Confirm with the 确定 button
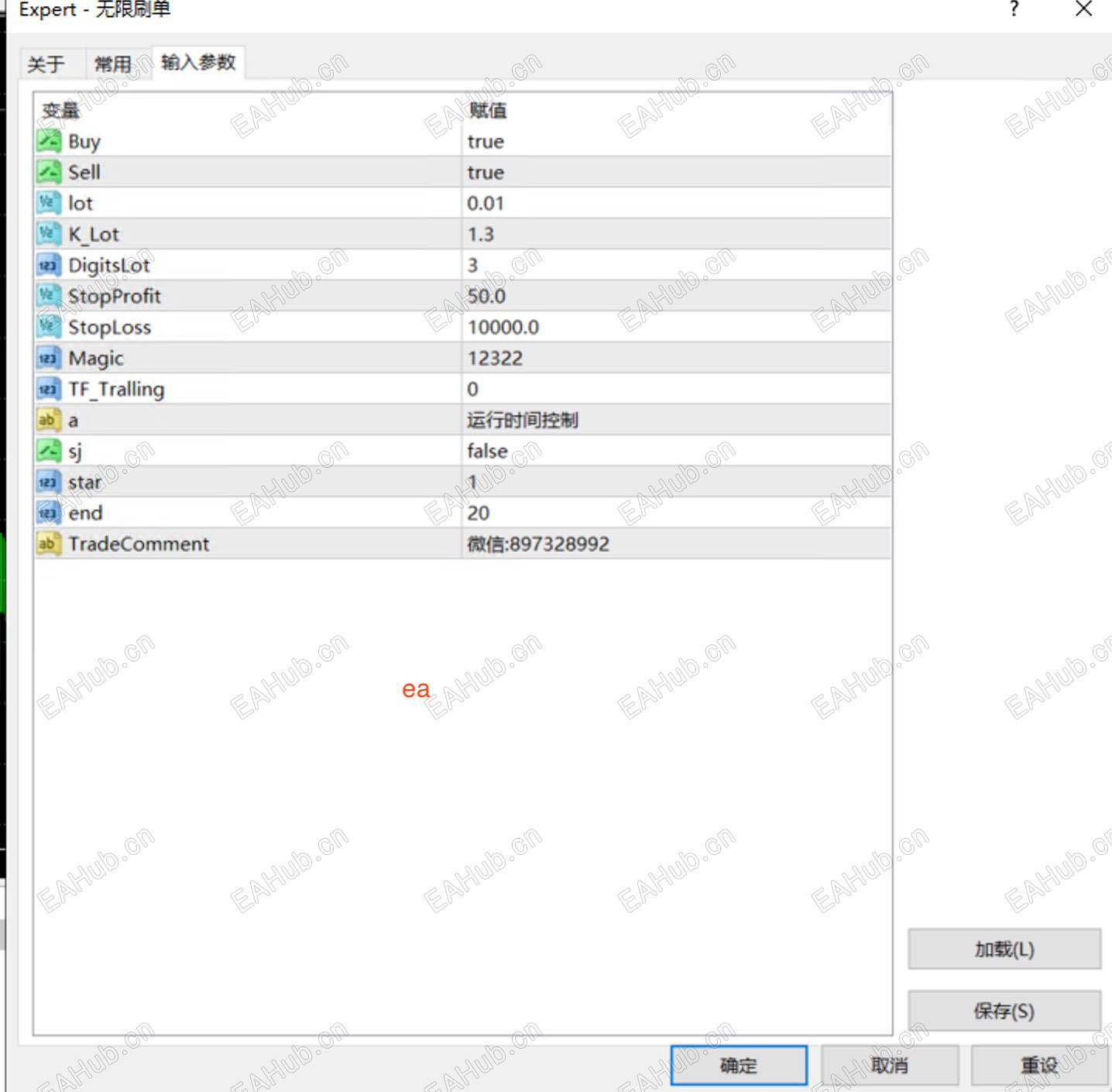Image resolution: width=1112 pixels, height=1092 pixels. 739,1066
